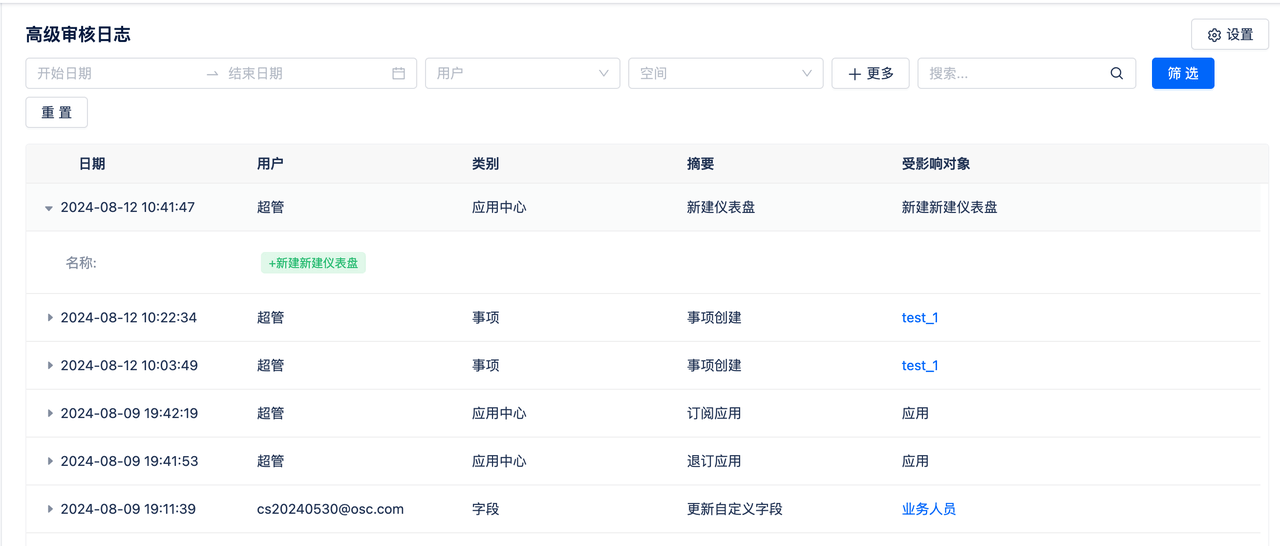Click the plus icon for more filters
1280x546 pixels.
[x=854, y=74]
